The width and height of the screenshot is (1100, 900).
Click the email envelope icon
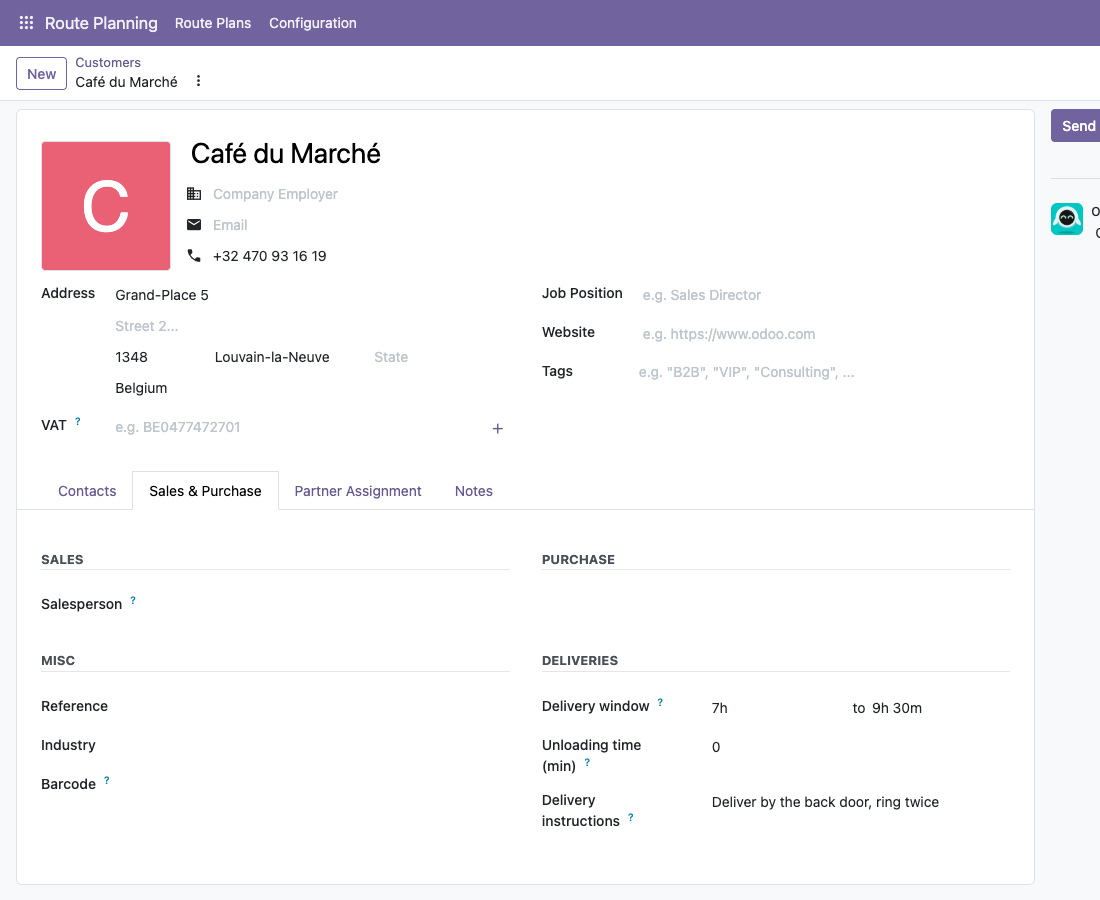[x=194, y=224]
